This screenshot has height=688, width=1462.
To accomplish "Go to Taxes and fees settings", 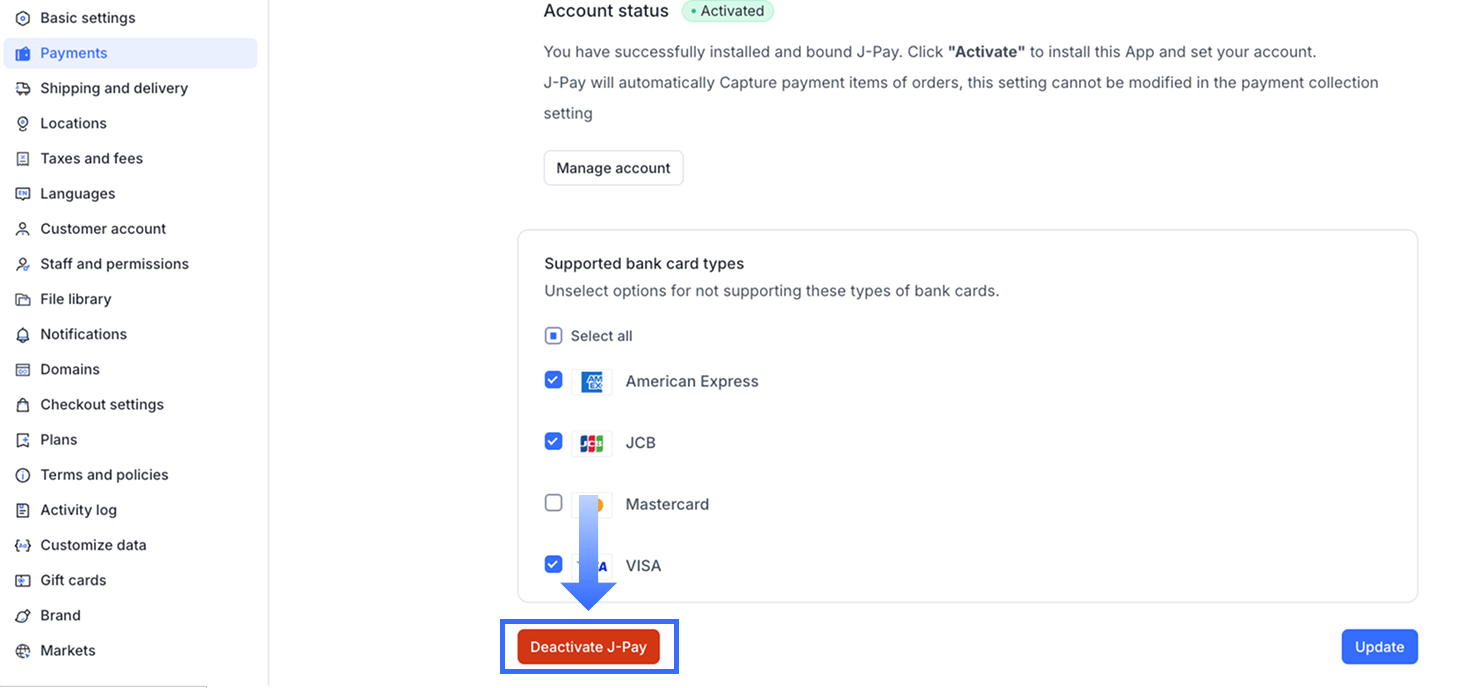I will (x=91, y=158).
